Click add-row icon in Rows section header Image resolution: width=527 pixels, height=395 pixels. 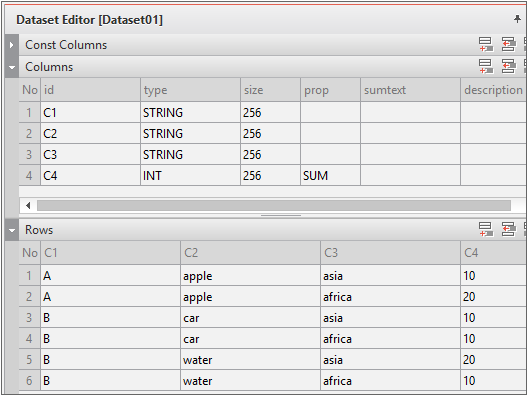point(486,229)
